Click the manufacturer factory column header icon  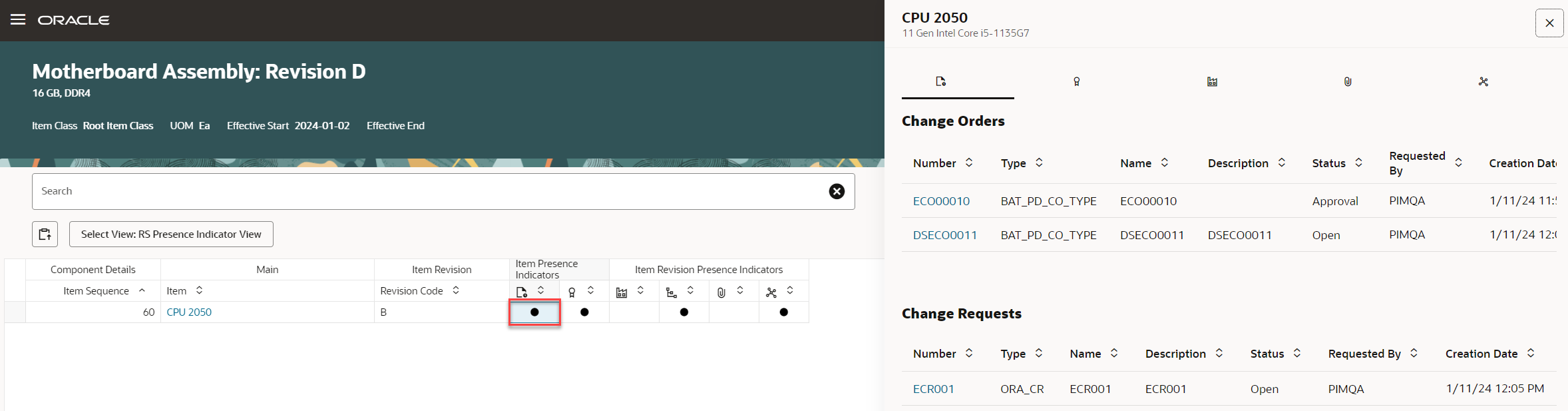tap(622, 292)
